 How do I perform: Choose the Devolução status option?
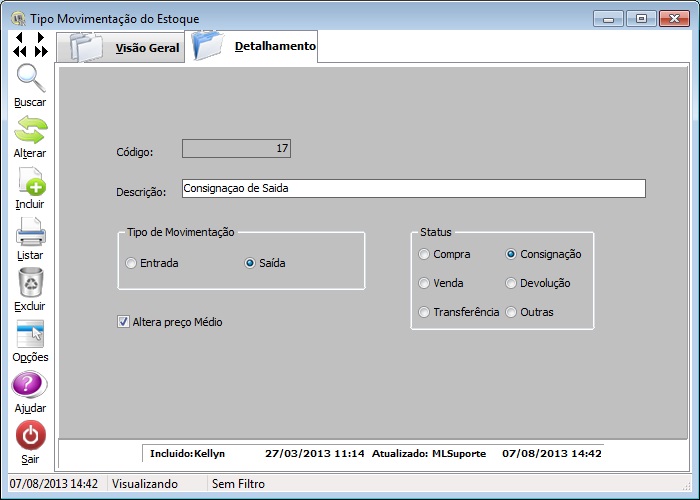[x=512, y=283]
